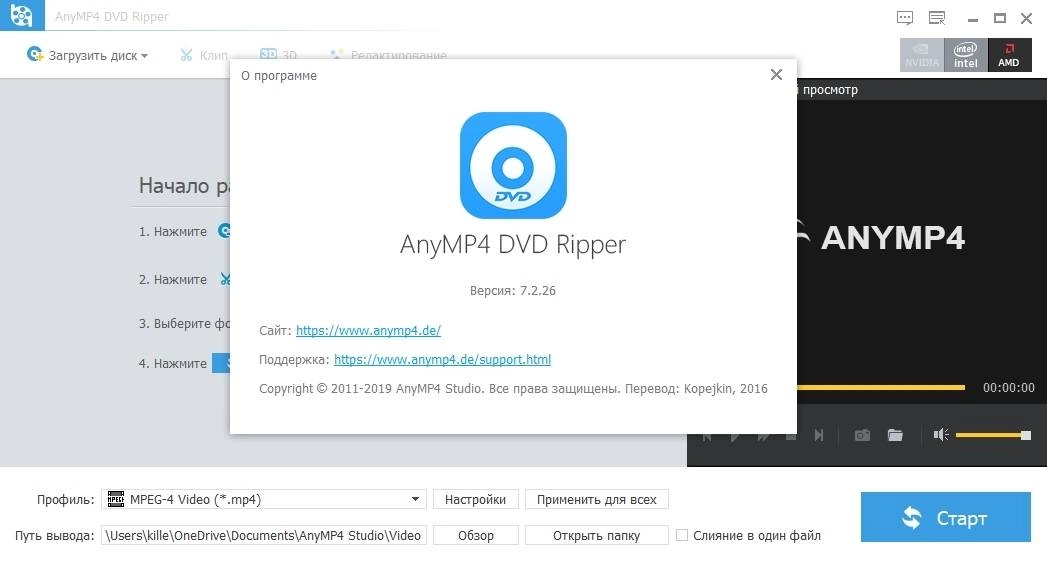Click the MPEG profile format icon

(x=116, y=499)
